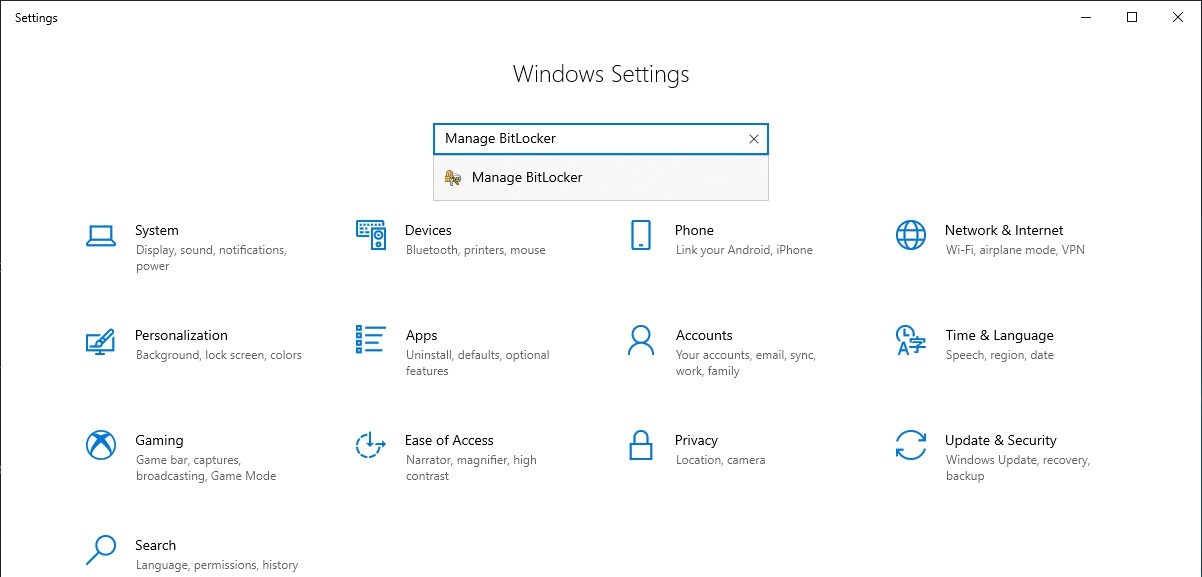Click the Personalization paintbrush icon
The width and height of the screenshot is (1202, 577).
pyautogui.click(x=101, y=341)
